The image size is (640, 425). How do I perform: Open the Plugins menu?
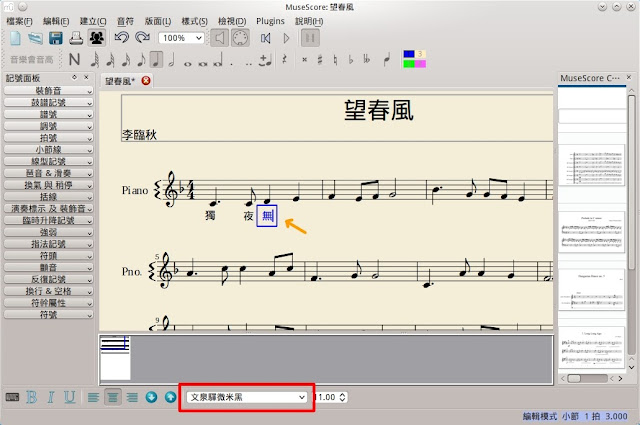[x=270, y=21]
